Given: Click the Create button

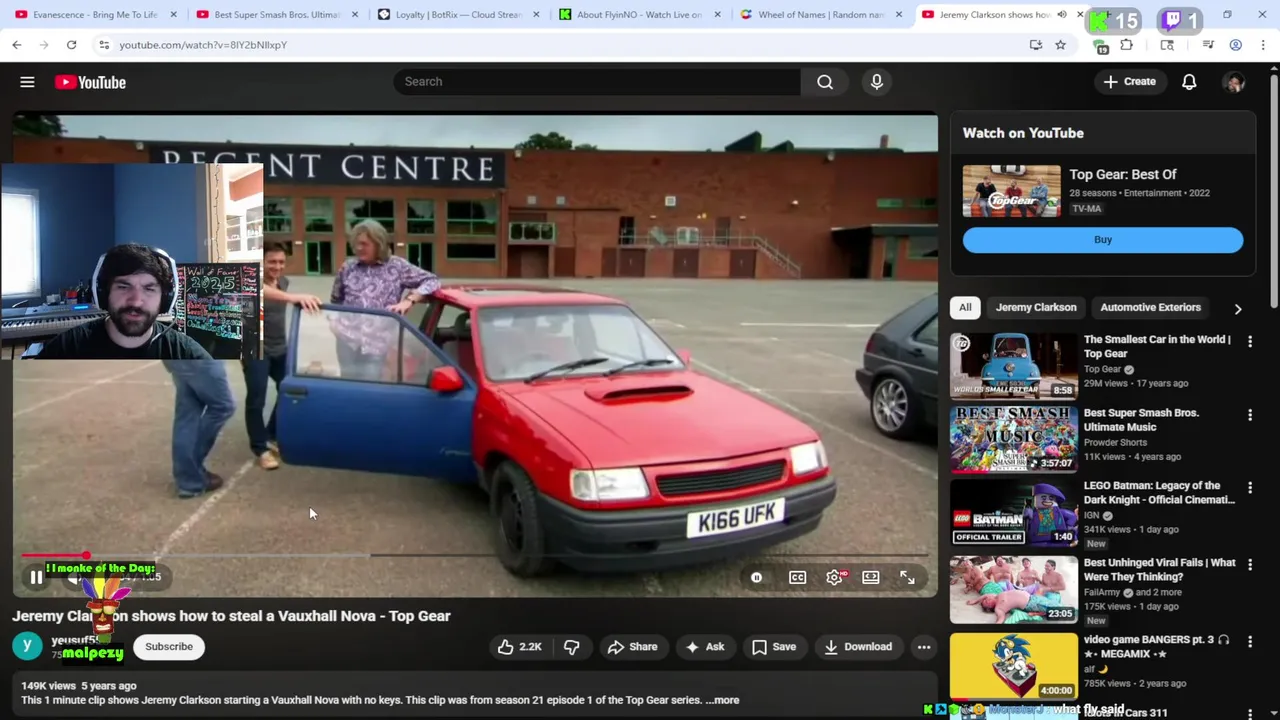Looking at the screenshot, I should pyautogui.click(x=1130, y=82).
